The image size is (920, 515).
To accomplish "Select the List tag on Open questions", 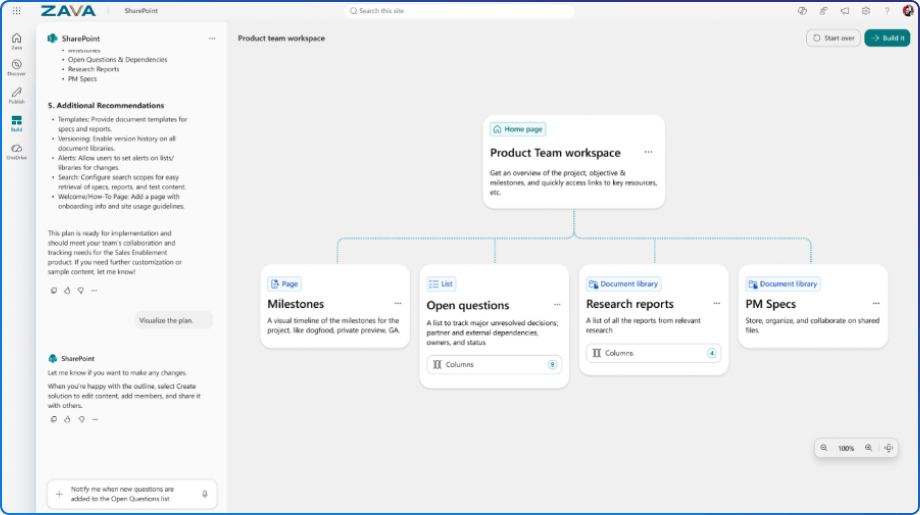I will click(441, 284).
